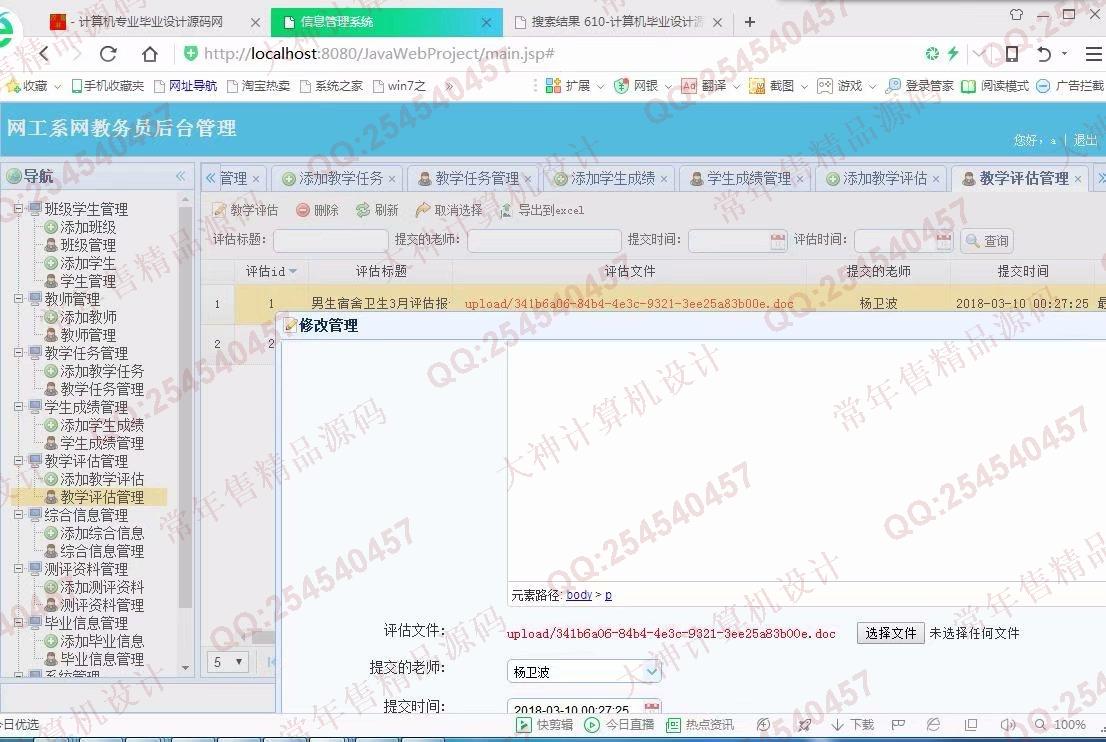Click the browser back arrow
Viewport: 1106px width, 742px height.
coord(44,54)
